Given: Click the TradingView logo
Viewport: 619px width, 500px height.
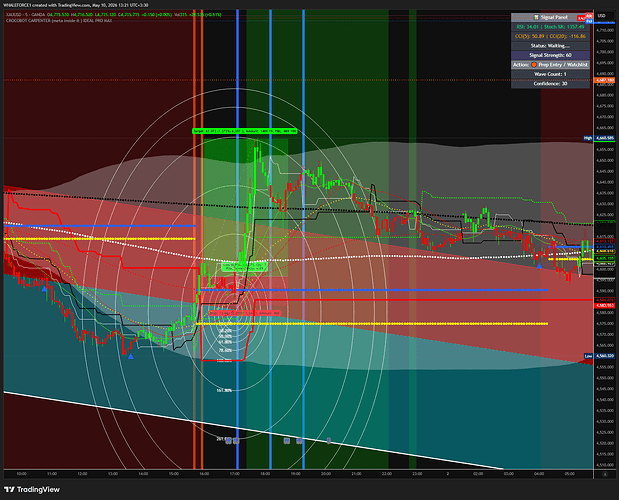Looking at the screenshot, I should tap(32, 489).
